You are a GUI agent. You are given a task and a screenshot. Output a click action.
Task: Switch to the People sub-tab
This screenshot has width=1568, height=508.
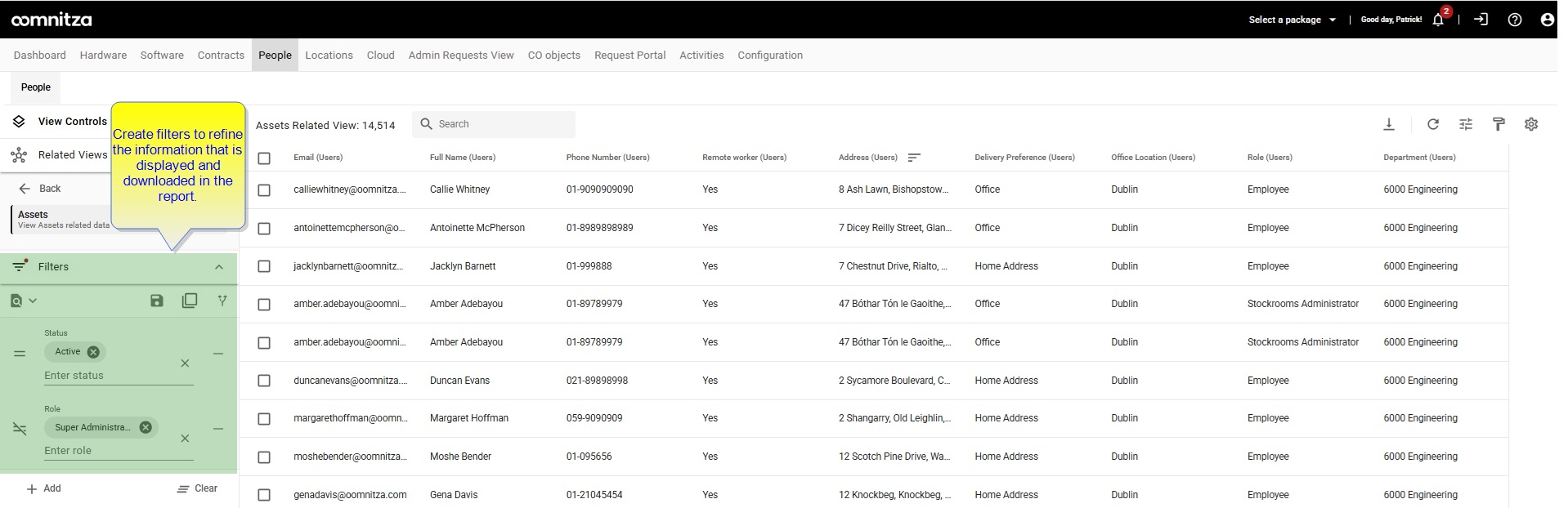(36, 87)
